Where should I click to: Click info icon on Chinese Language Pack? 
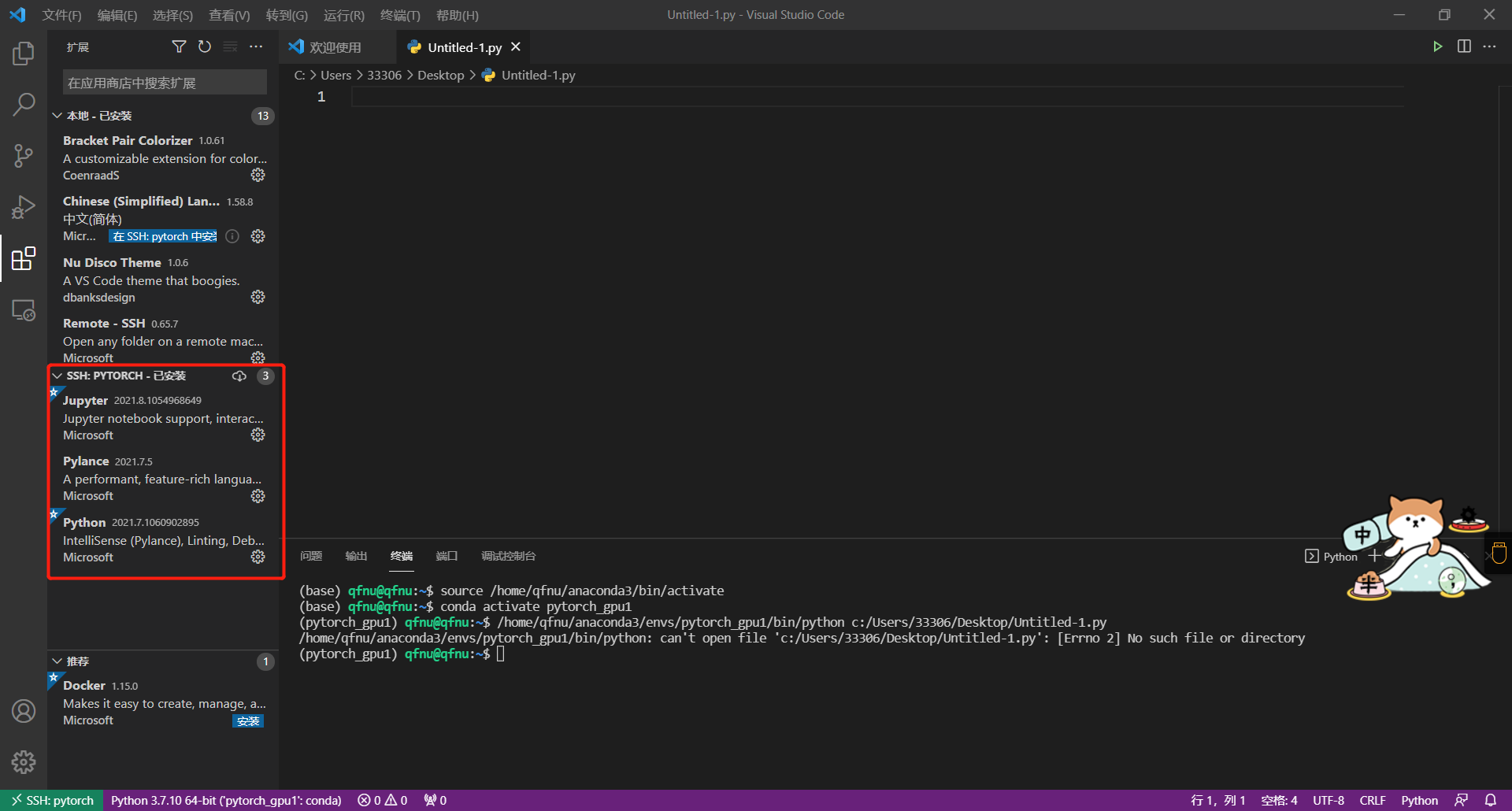[232, 236]
